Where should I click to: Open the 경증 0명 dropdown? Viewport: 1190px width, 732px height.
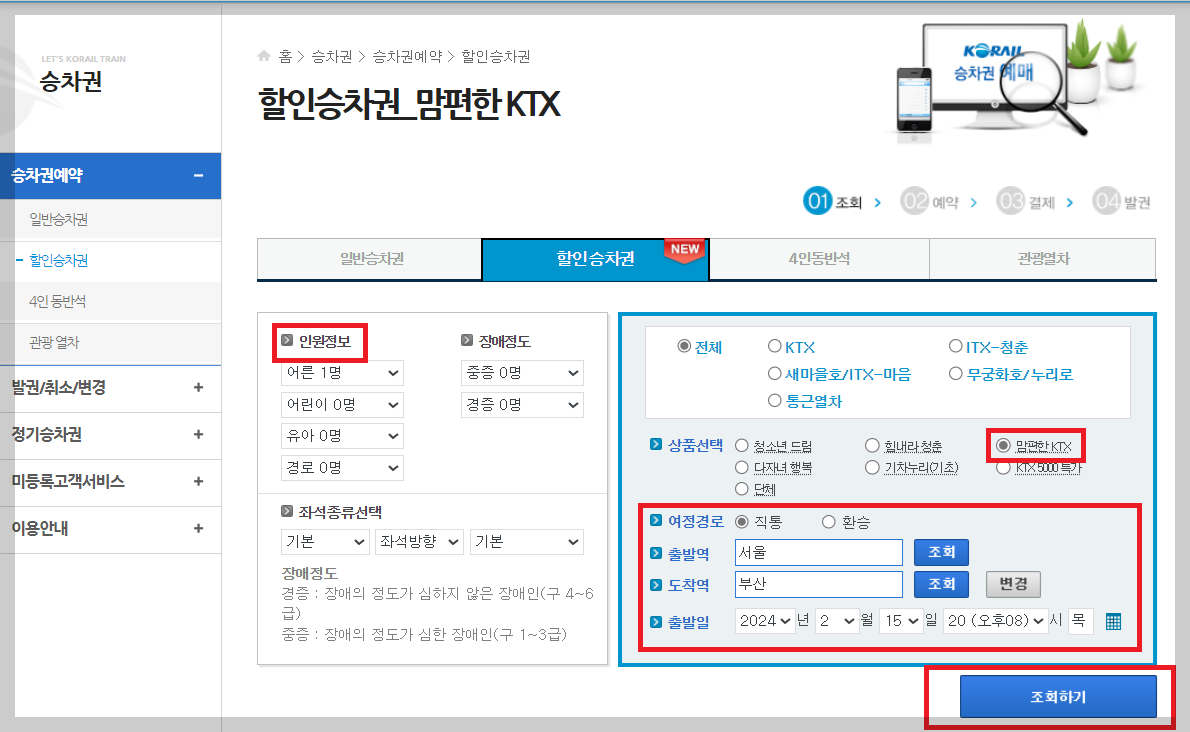coord(522,404)
